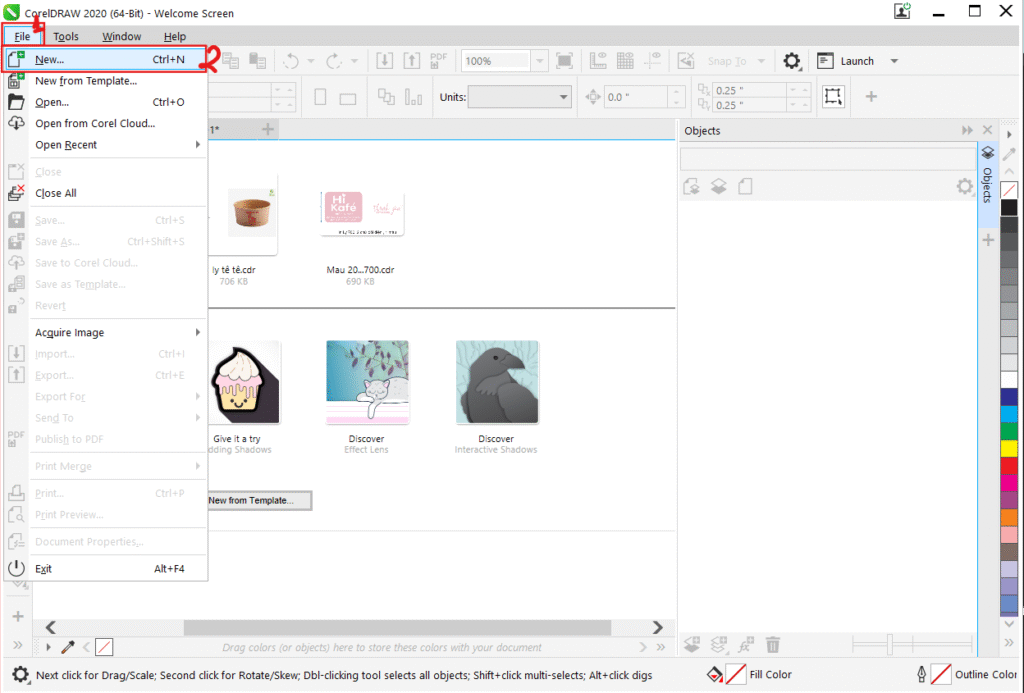
Task: Click the Fill Color bucket icon in status bar
Action: pos(715,674)
